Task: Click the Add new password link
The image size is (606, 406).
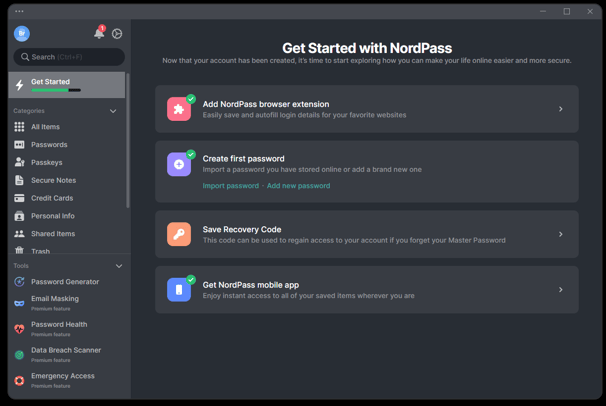Action: (x=298, y=186)
